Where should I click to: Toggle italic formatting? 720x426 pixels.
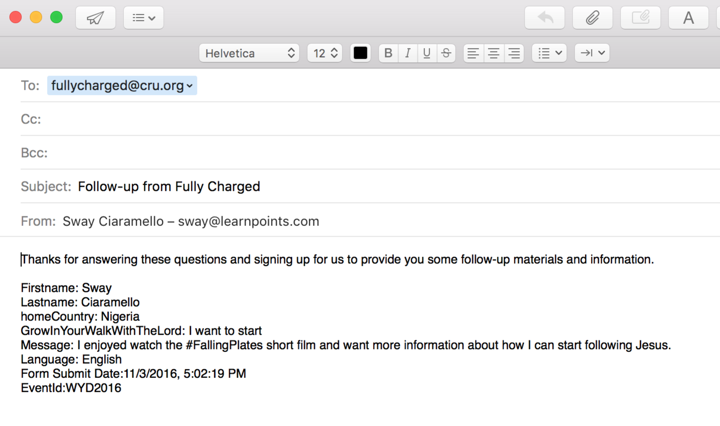tap(407, 53)
